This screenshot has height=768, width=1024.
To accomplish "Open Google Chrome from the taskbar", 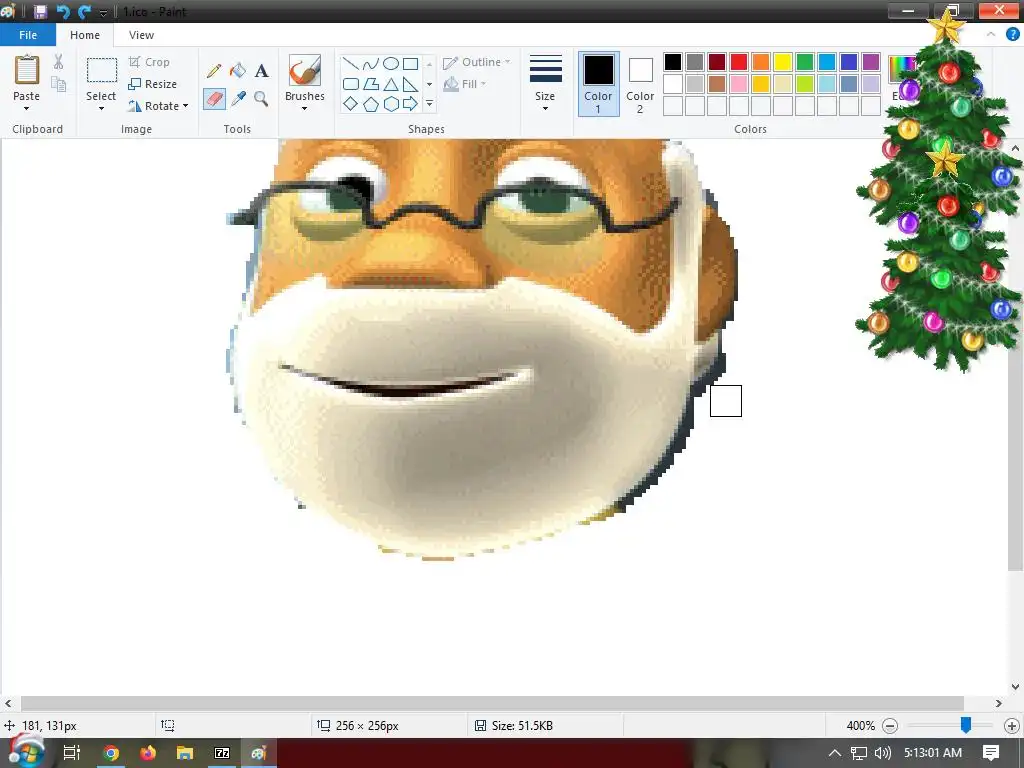I will point(111,753).
